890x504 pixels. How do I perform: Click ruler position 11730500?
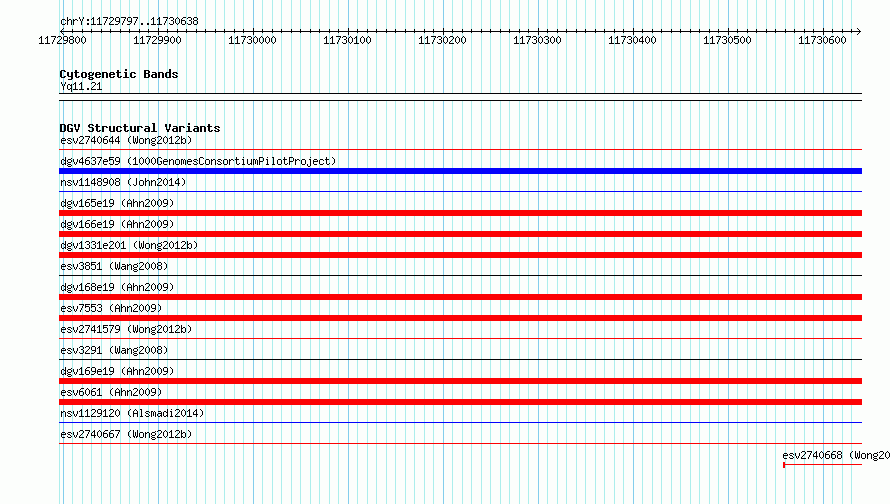point(727,40)
